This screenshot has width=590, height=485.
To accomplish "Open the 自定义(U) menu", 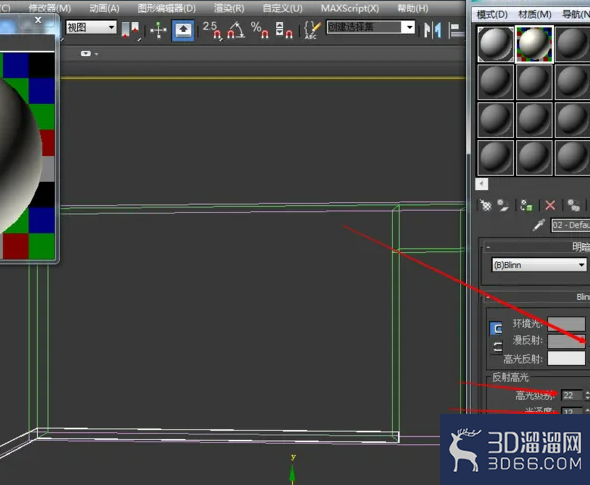I will [x=283, y=8].
